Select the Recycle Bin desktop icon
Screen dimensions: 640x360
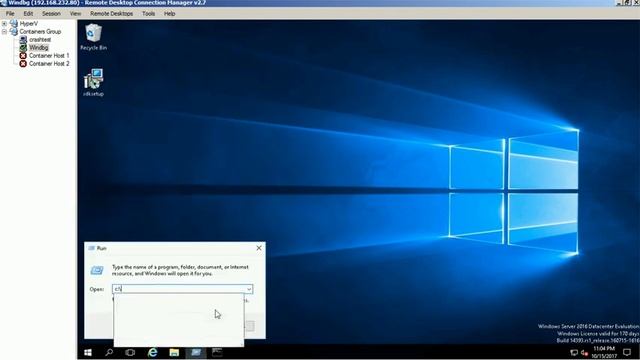coord(93,37)
